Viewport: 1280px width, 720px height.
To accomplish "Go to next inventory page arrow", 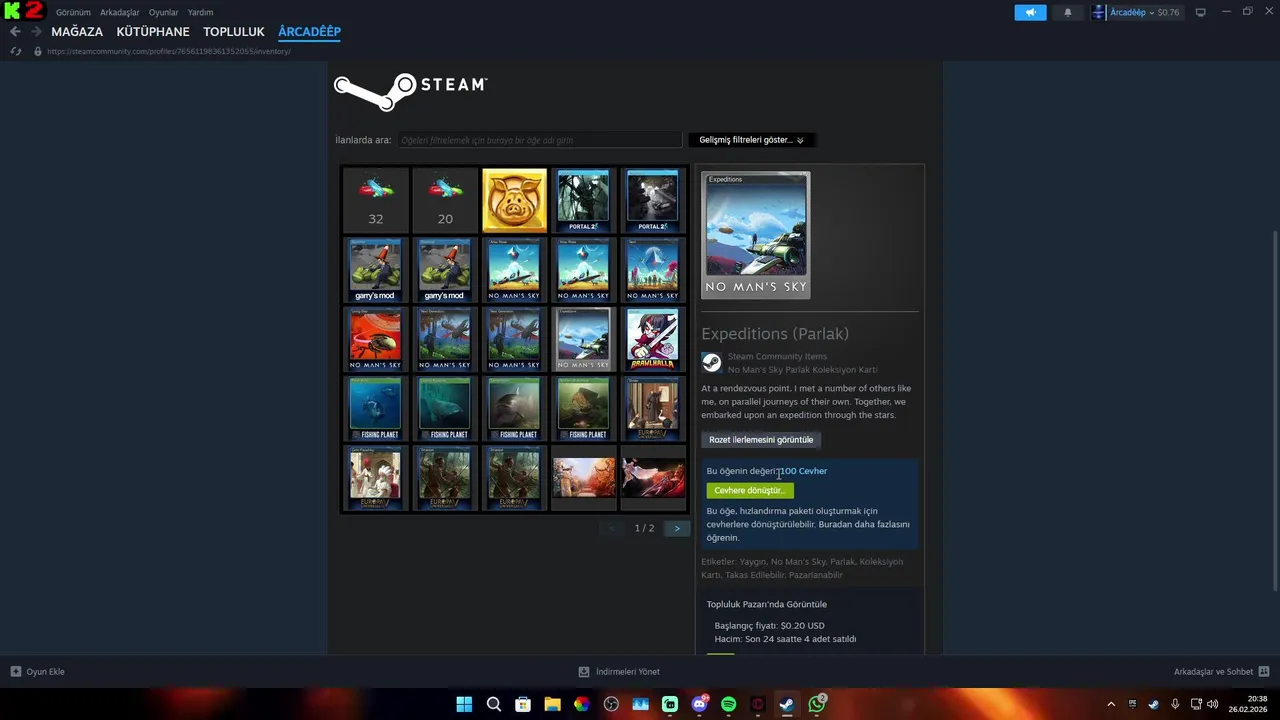I will pyautogui.click(x=677, y=528).
